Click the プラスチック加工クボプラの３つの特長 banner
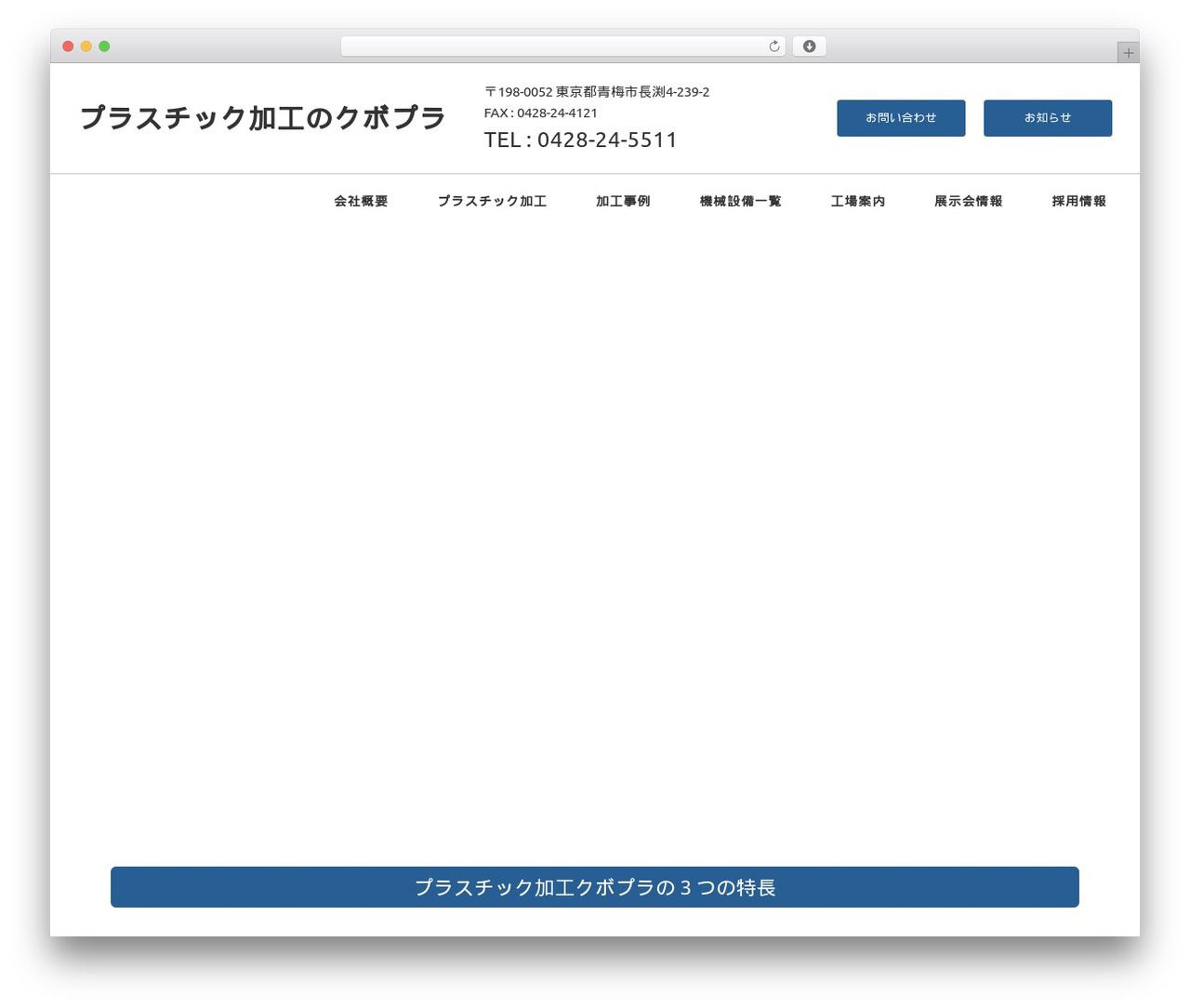This screenshot has height=1008, width=1190. pos(595,887)
